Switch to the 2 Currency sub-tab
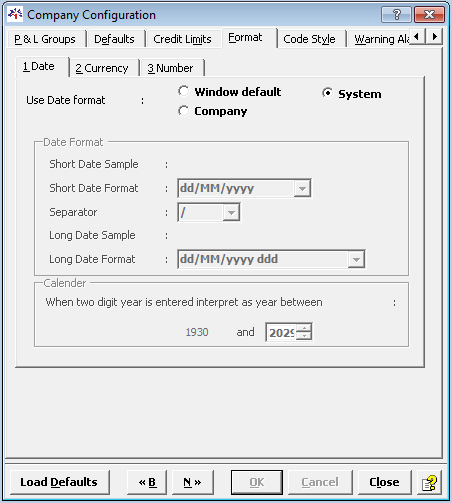This screenshot has height=503, width=452. click(x=102, y=68)
